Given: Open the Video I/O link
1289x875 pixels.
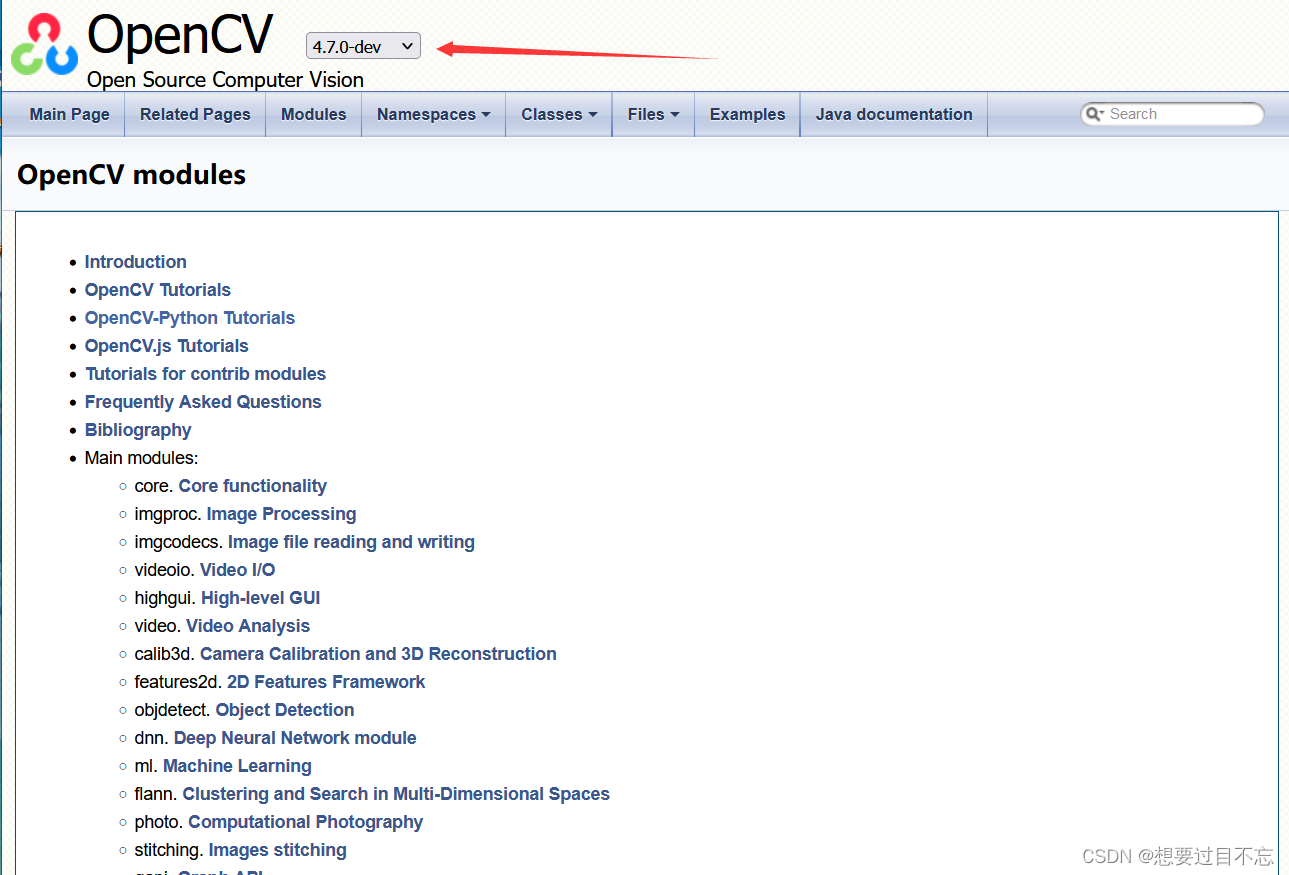Looking at the screenshot, I should click(x=237, y=570).
